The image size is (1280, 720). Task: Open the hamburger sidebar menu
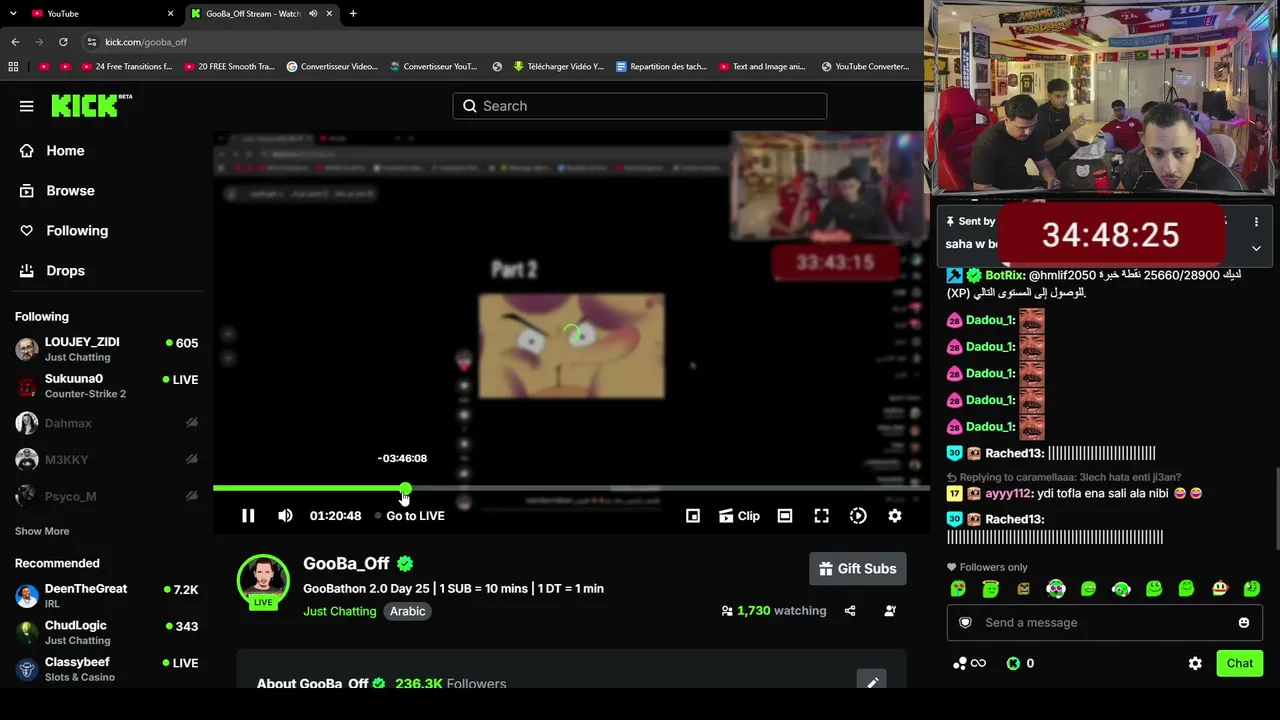(x=27, y=106)
